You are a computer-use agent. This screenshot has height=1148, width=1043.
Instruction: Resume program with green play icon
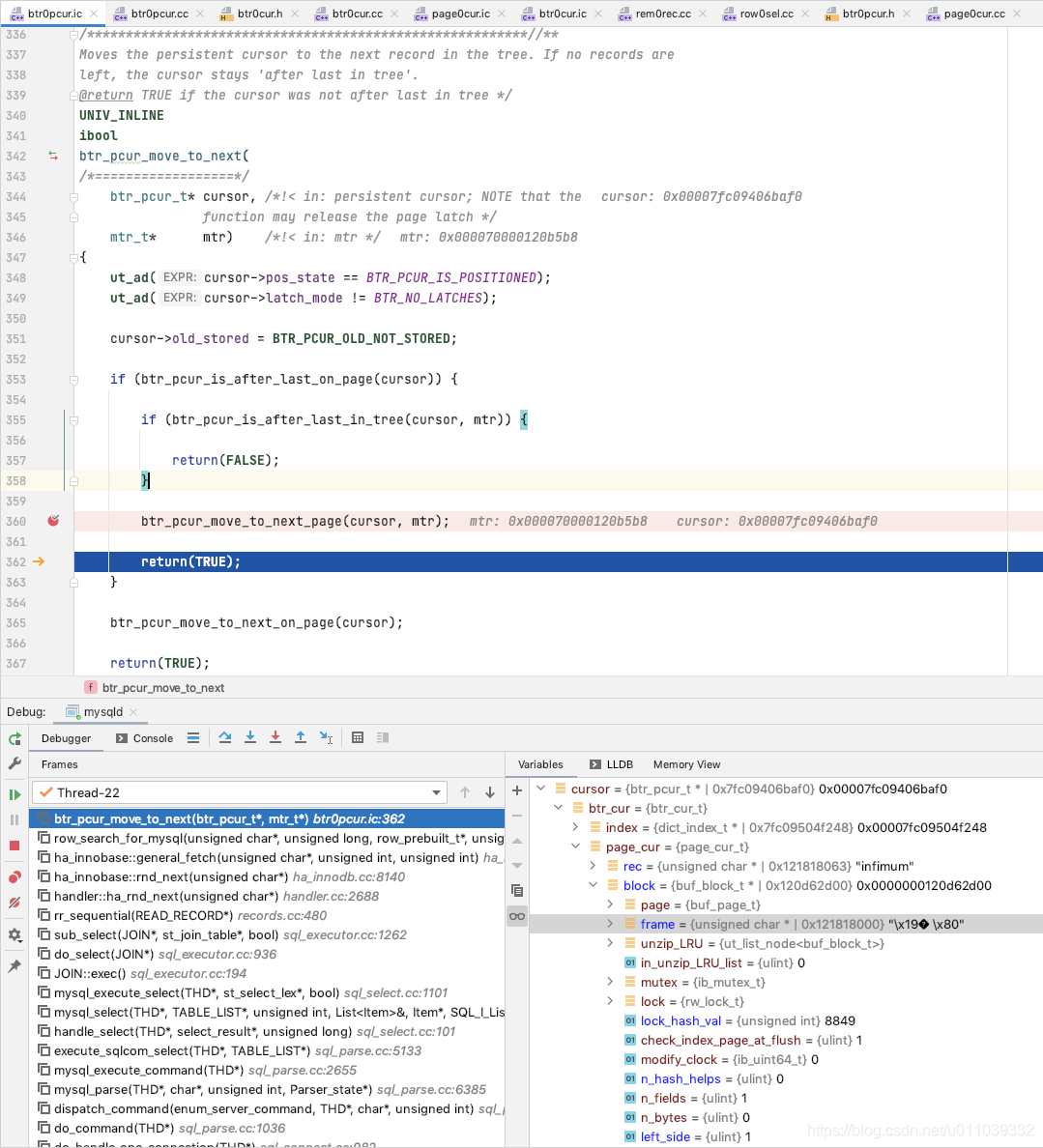pyautogui.click(x=14, y=794)
